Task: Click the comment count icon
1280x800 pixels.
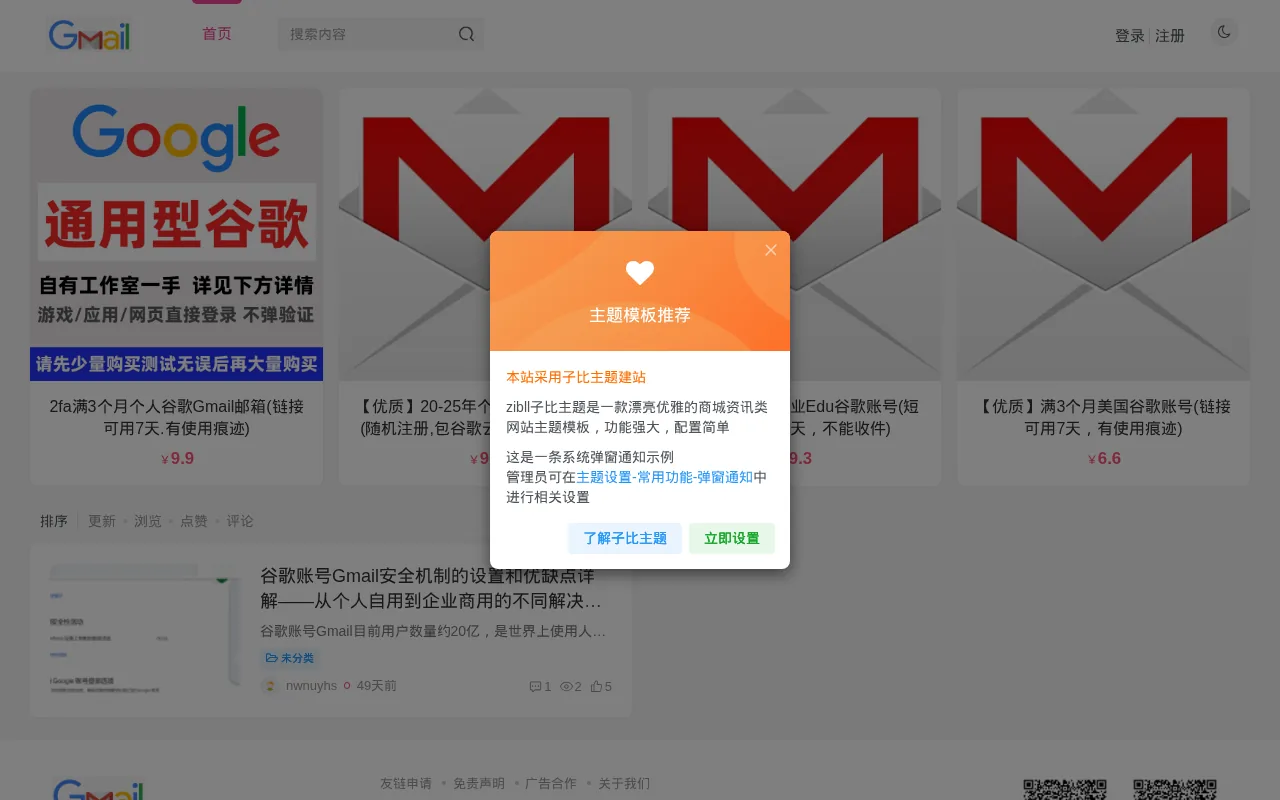Action: click(x=535, y=686)
